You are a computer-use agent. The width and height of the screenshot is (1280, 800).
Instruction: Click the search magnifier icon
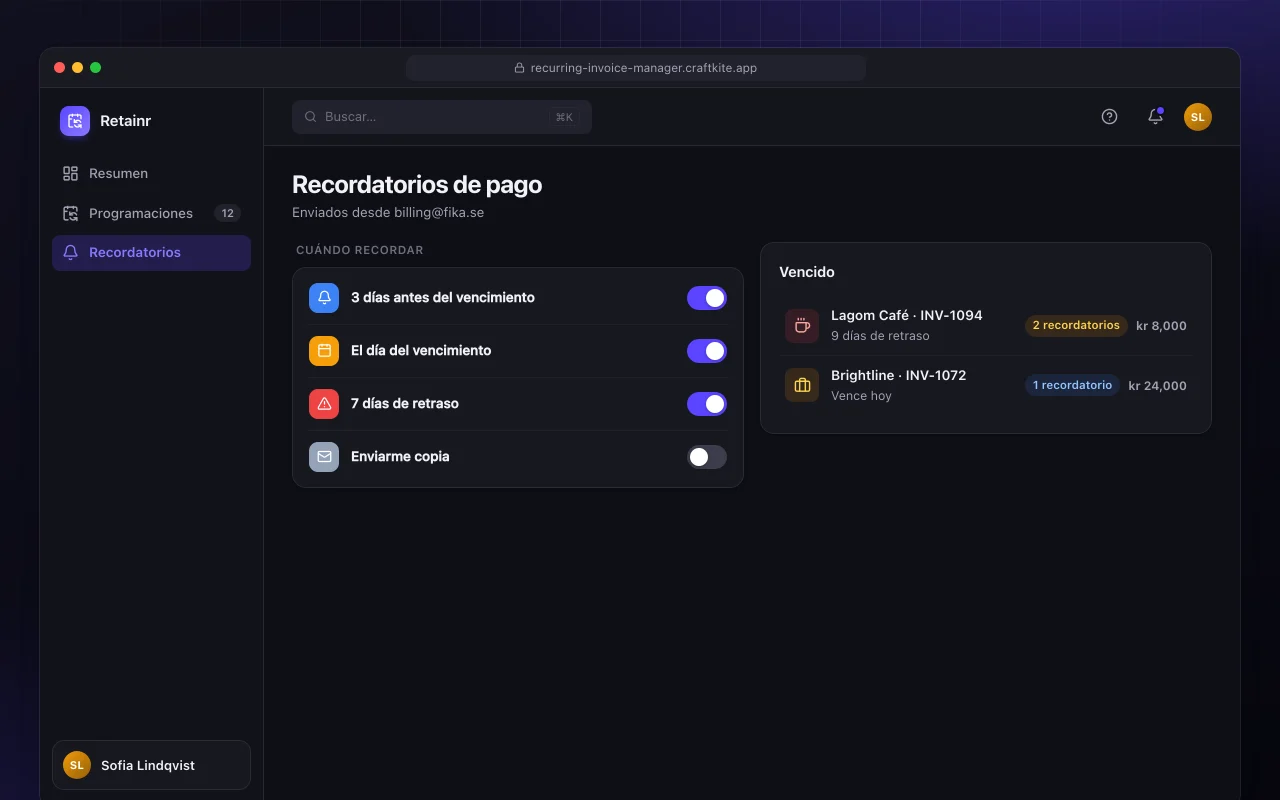coord(311,117)
